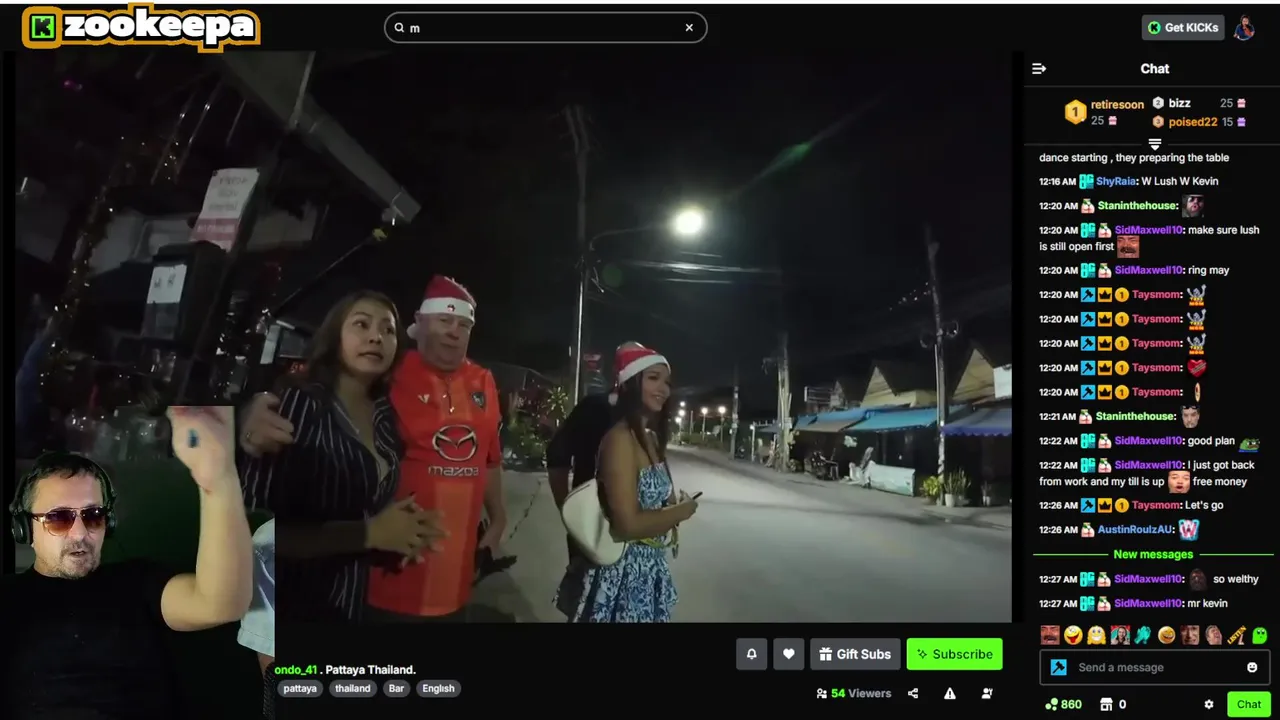This screenshot has height=720, width=1280.
Task: Click the moderator hammer badge in message box
Action: pos(1058,667)
